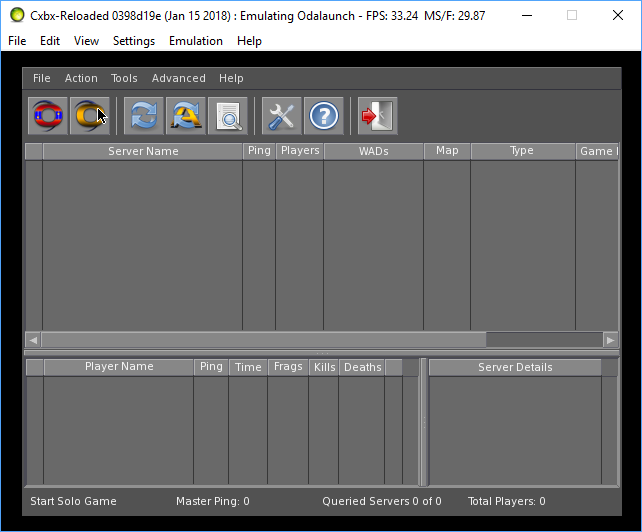This screenshot has height=532, width=642.
Task: Sort by Players column header
Action: [x=300, y=151]
